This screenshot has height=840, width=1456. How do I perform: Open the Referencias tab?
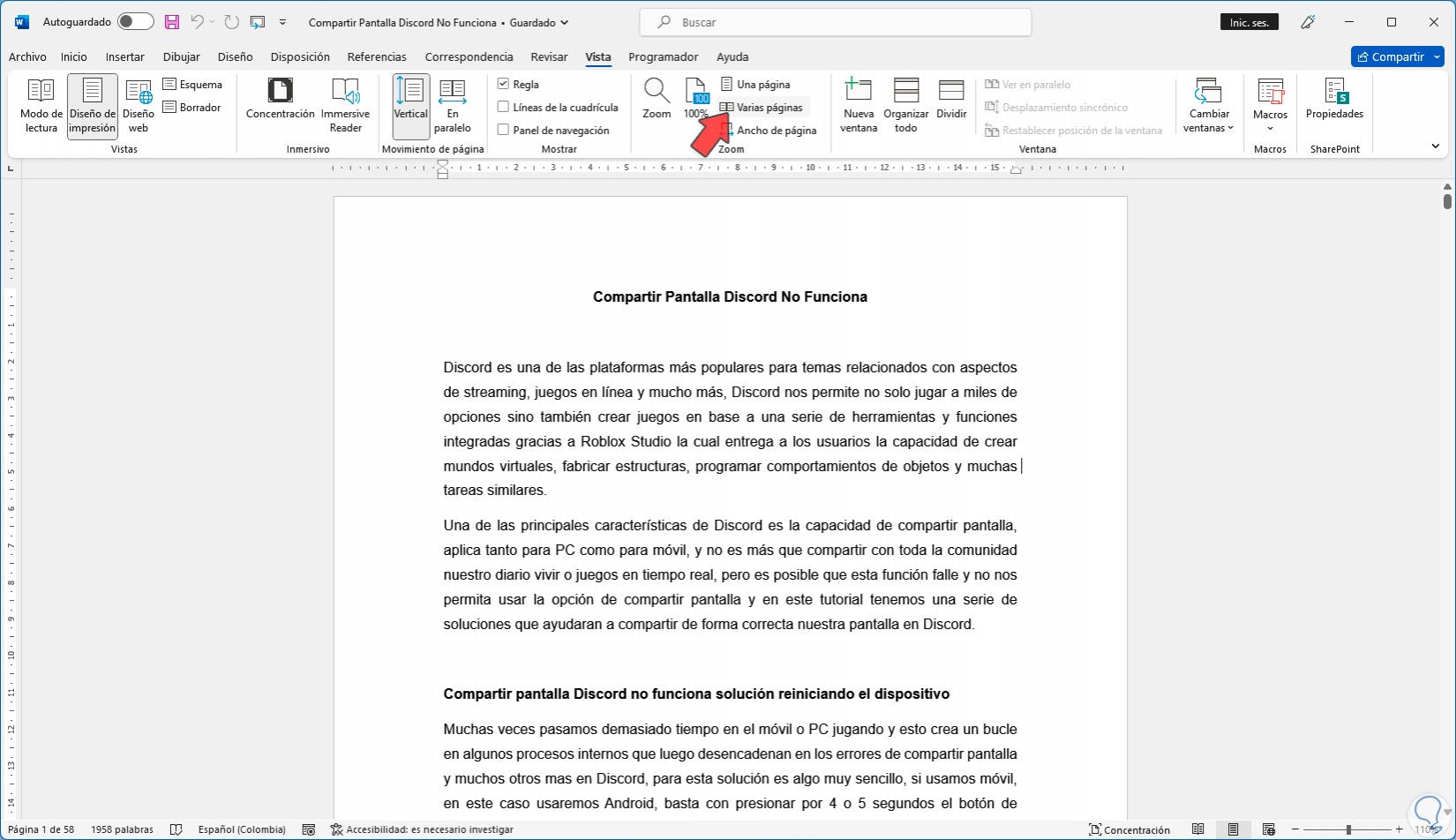coord(377,57)
